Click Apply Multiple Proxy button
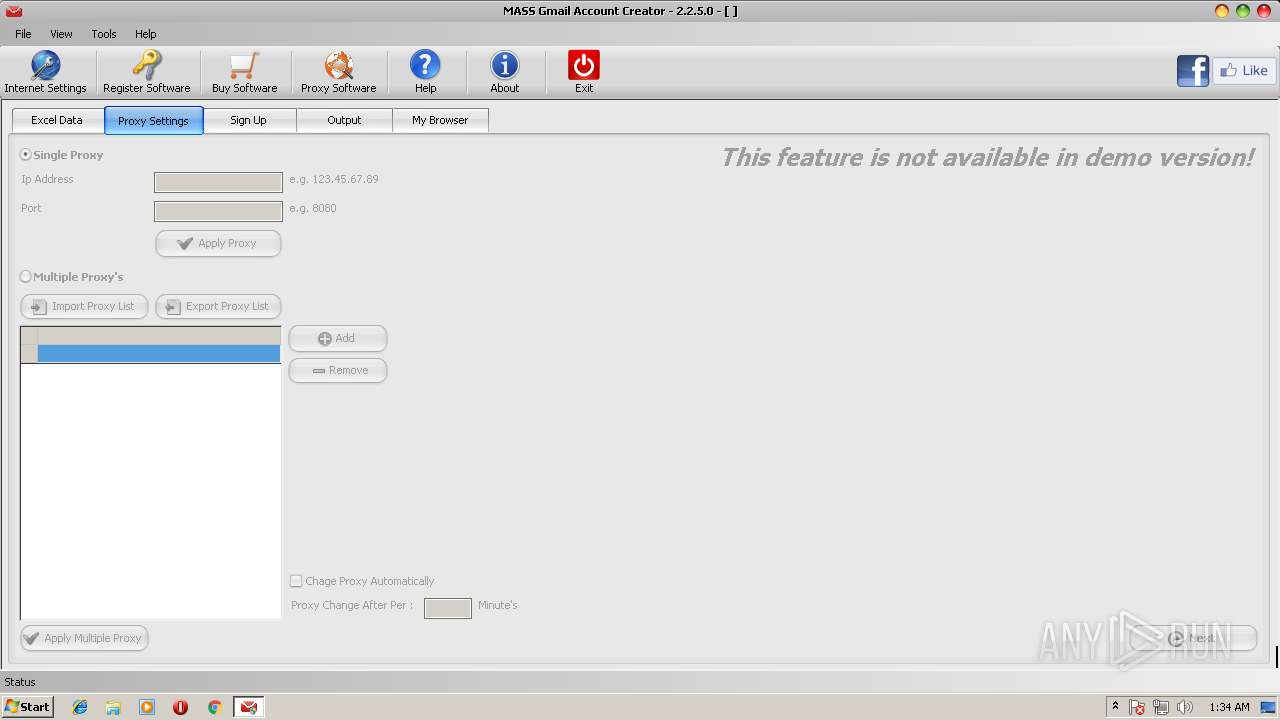Viewport: 1280px width, 720px height. coord(84,638)
